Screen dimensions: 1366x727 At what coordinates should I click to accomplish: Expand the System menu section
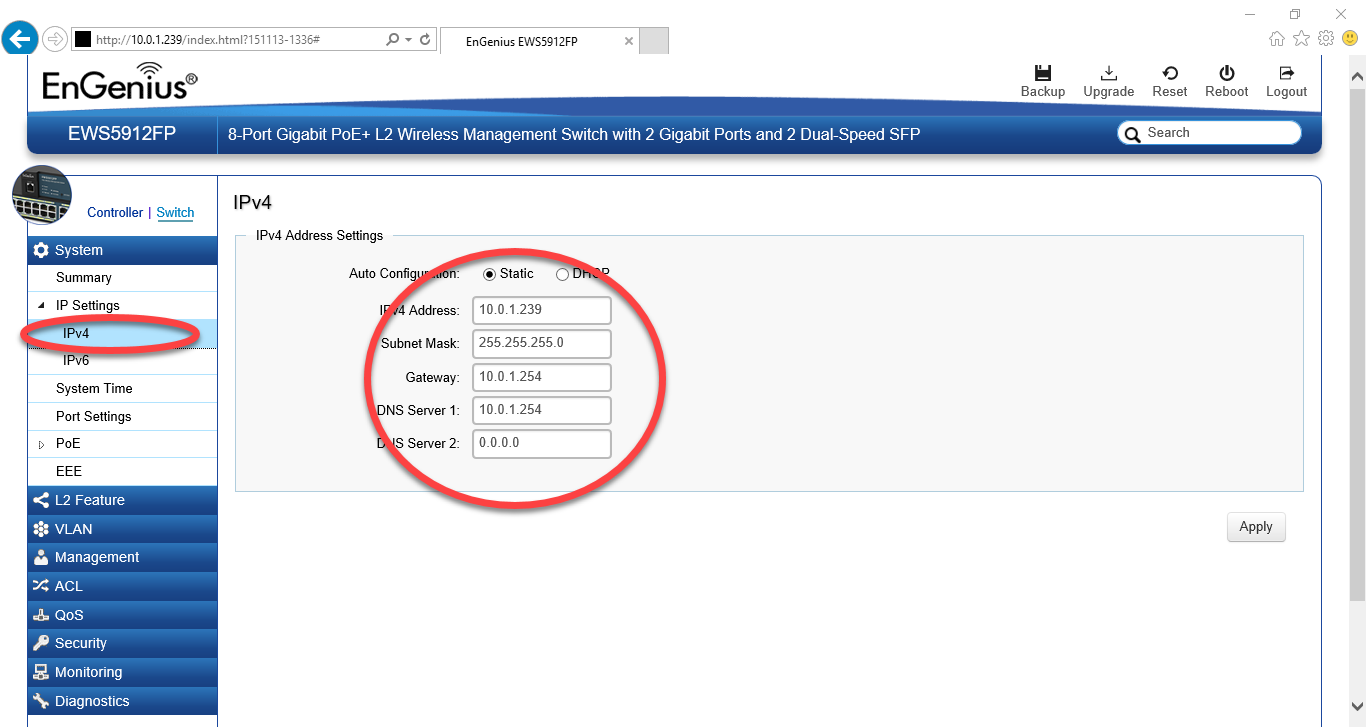pyautogui.click(x=122, y=250)
